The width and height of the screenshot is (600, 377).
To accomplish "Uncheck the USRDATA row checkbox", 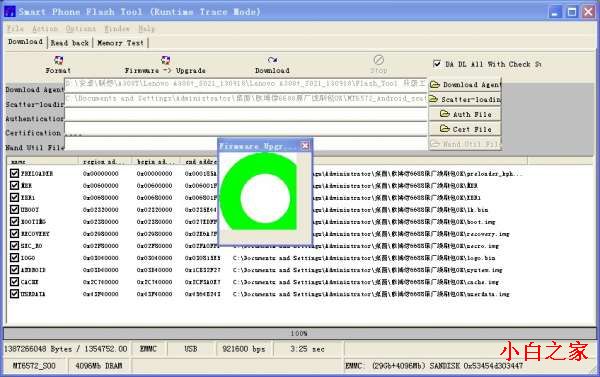I will click(15, 294).
